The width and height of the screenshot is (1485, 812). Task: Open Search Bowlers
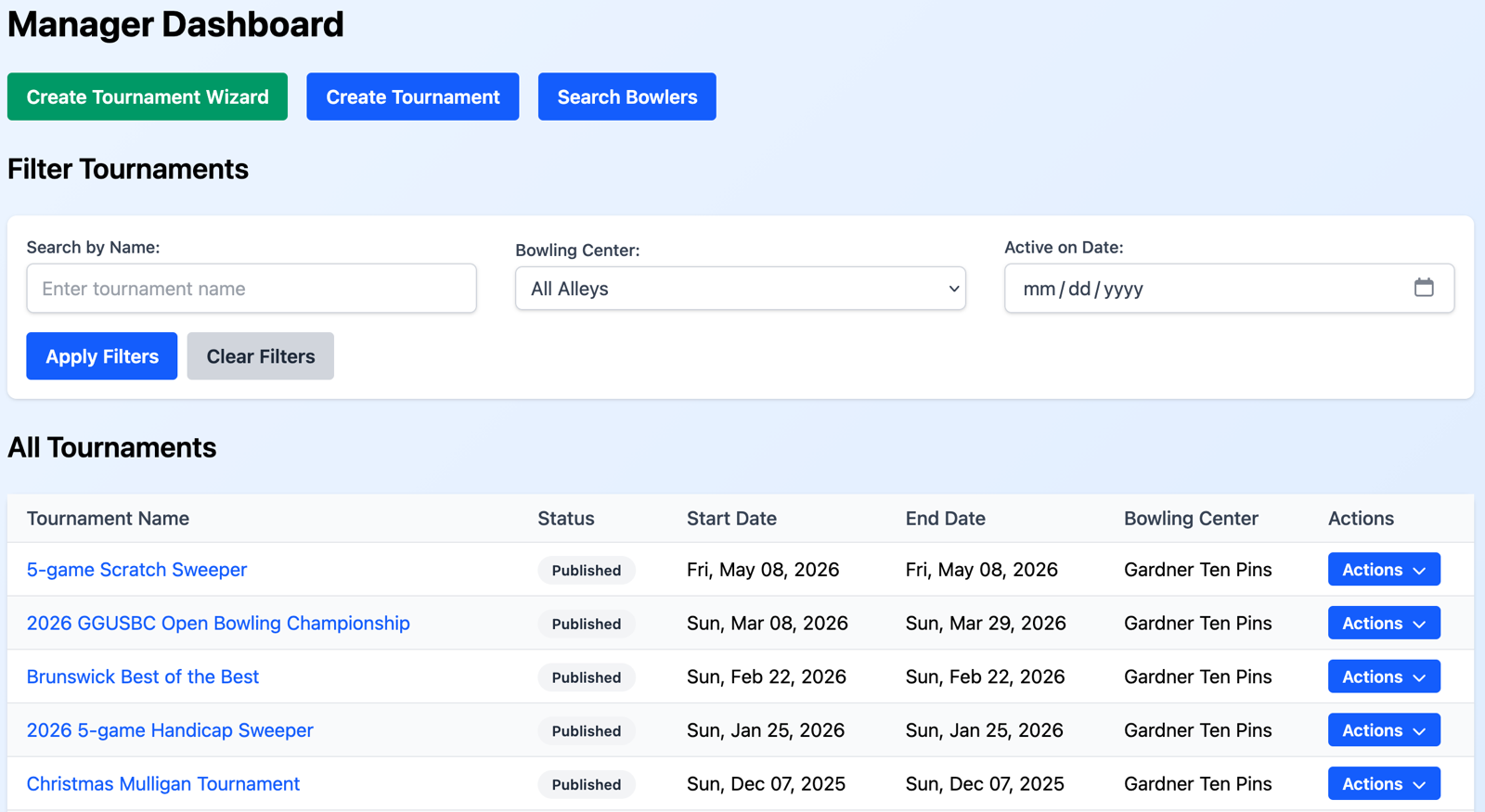click(x=627, y=97)
